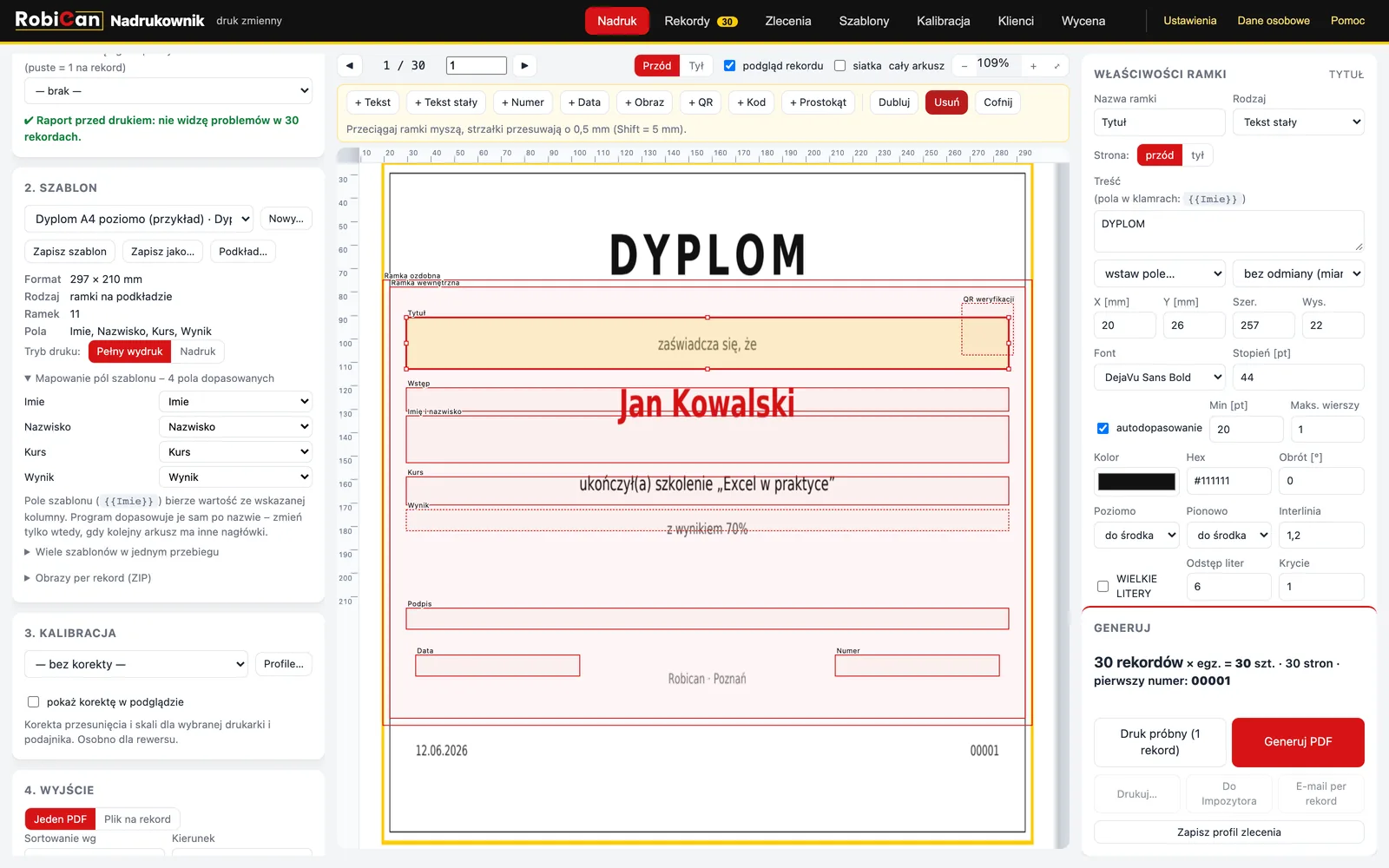Screen dimensions: 1389x868
Task: Add a '+ Tekst stały' frame
Action: click(x=446, y=102)
